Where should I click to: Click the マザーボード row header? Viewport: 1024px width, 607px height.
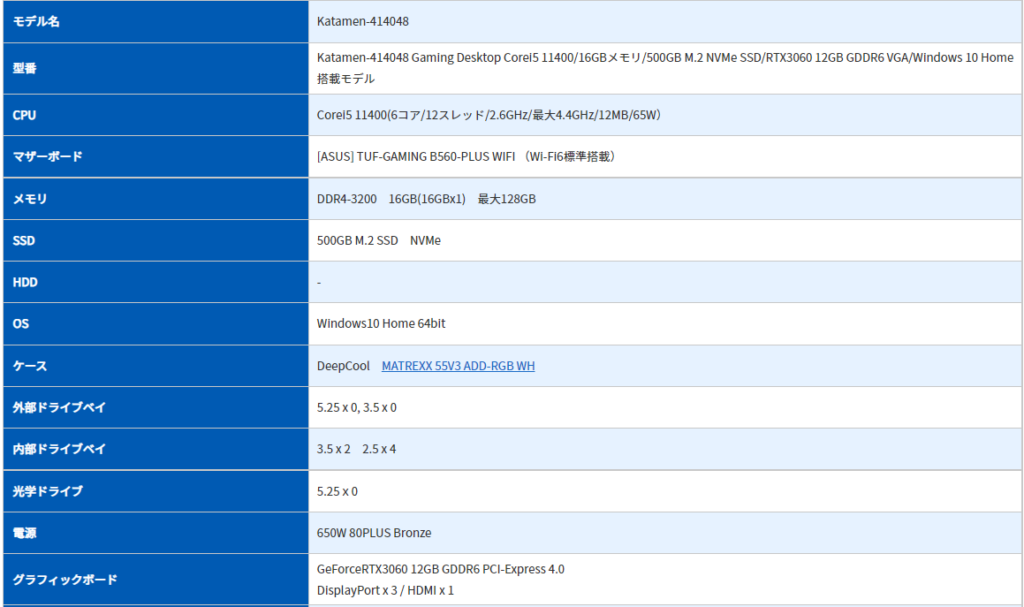tap(47, 156)
